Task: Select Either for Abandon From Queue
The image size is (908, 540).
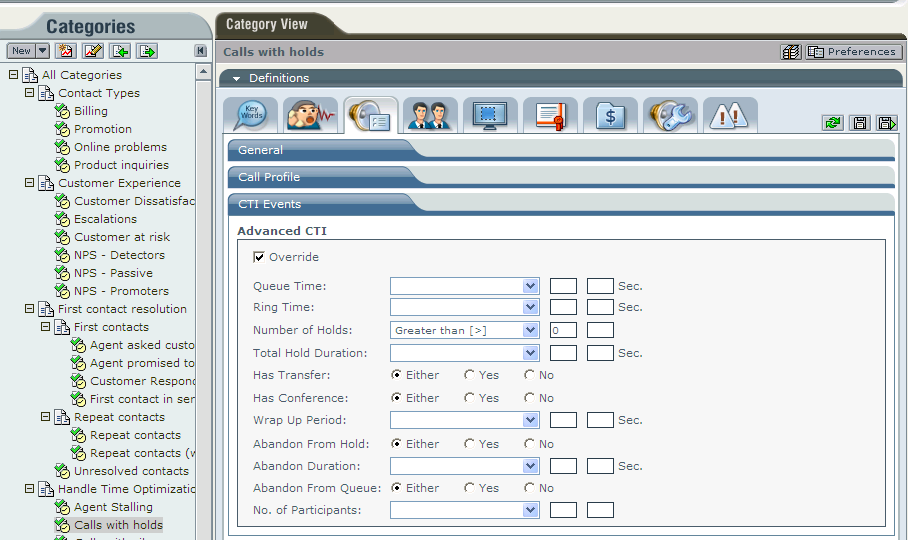Action: click(x=396, y=488)
